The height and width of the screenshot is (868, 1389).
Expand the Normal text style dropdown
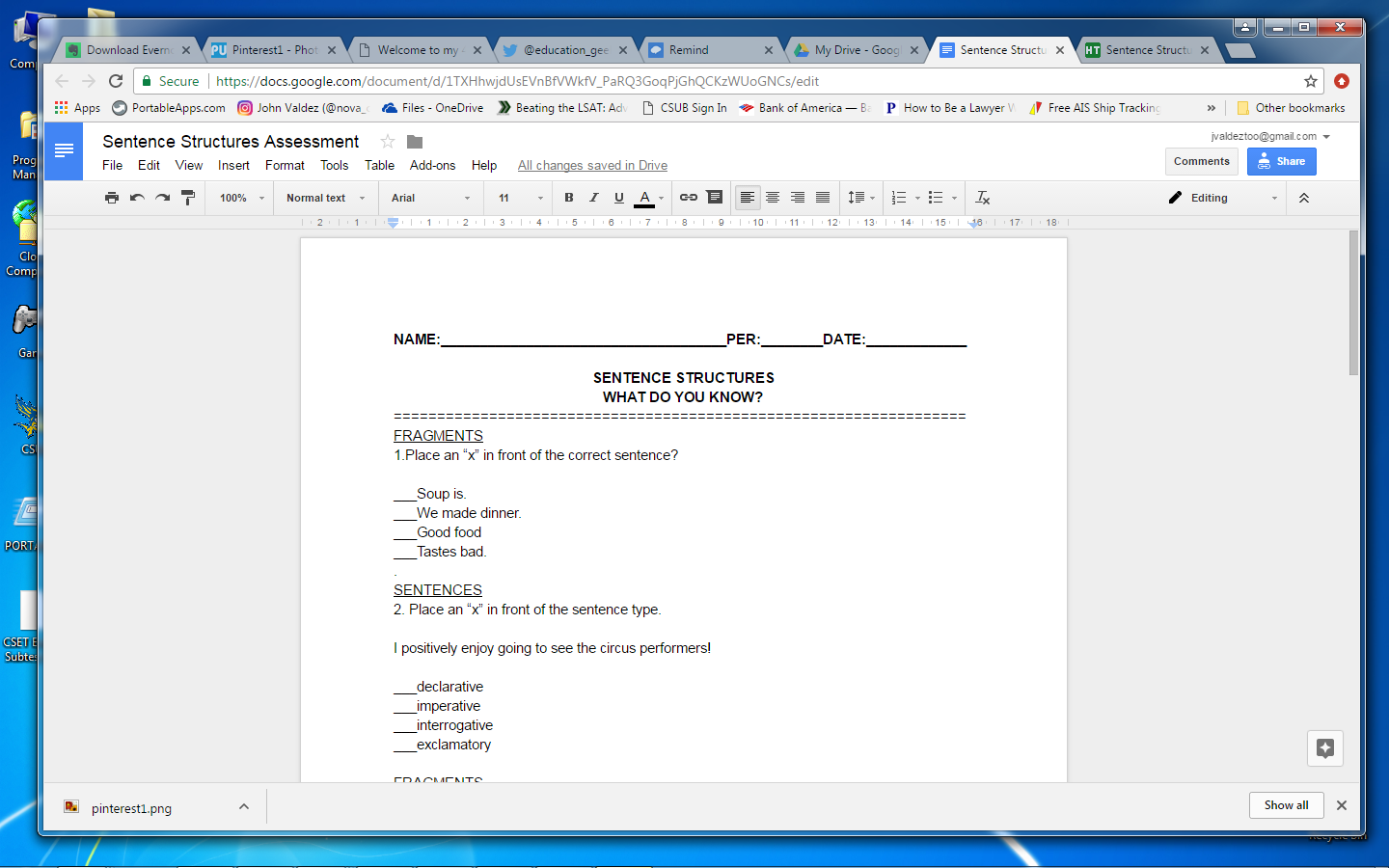325,198
